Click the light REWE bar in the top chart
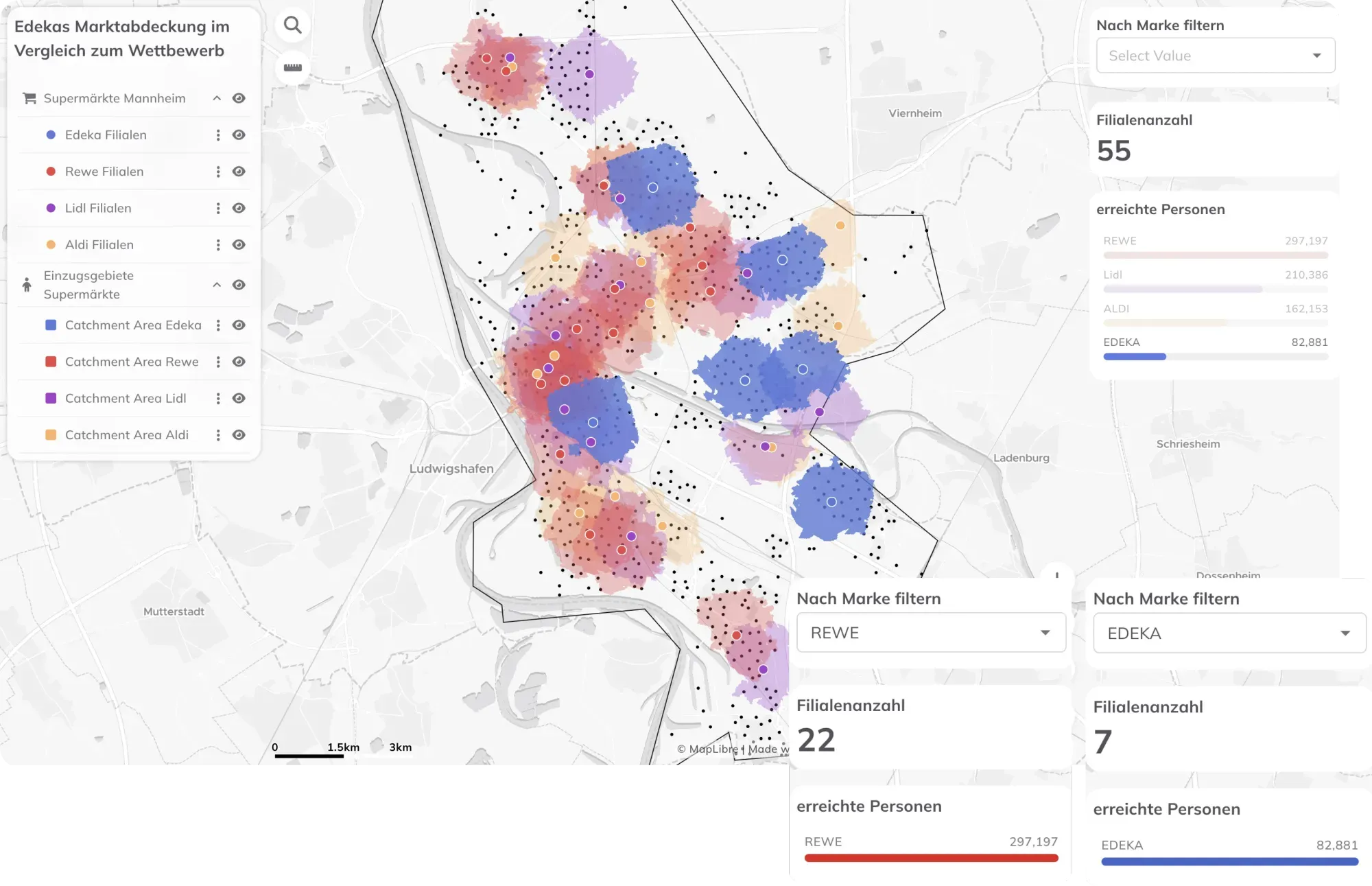The image size is (1372, 886). 1216,255
